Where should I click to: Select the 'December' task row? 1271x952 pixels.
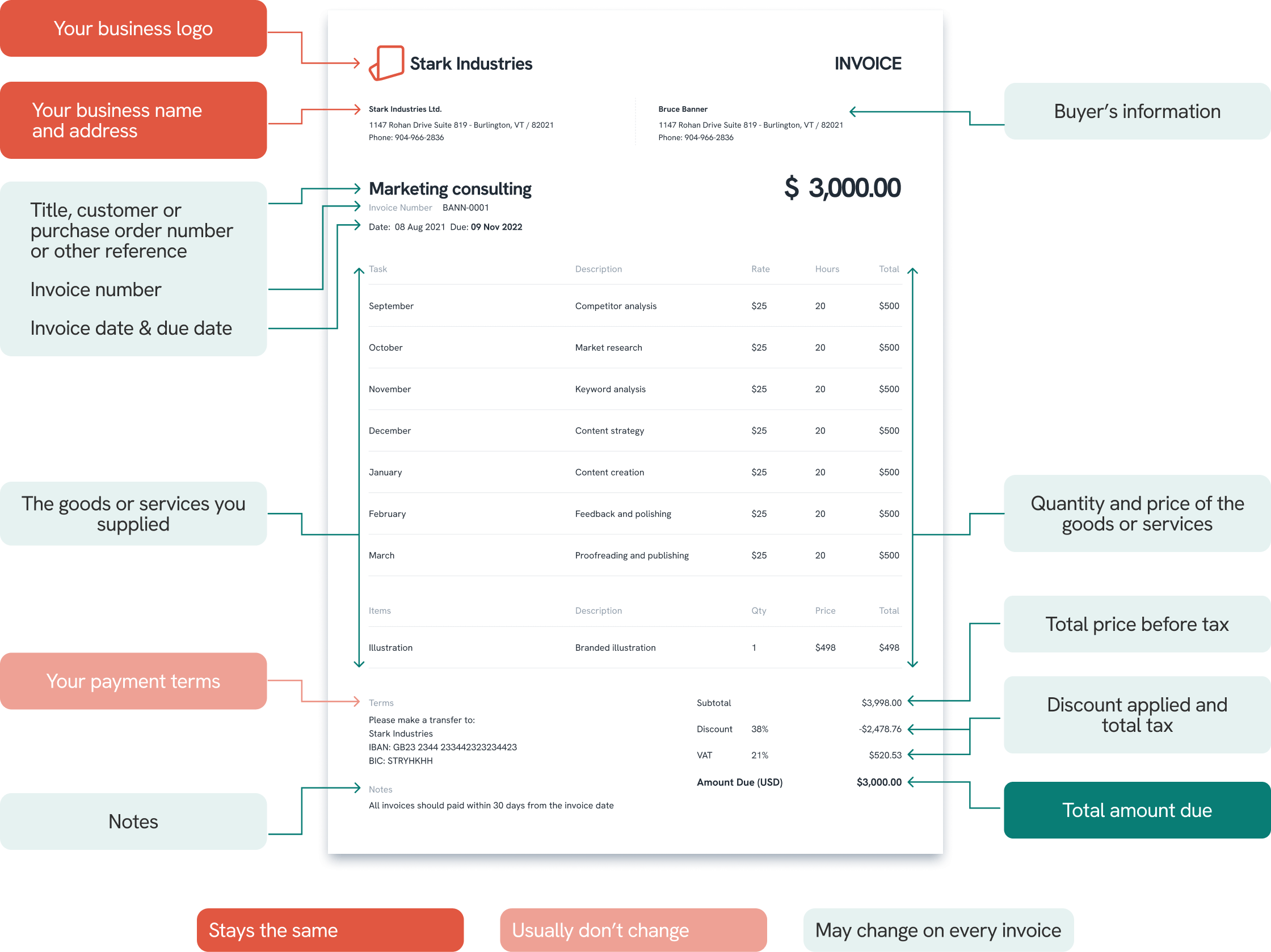635,431
